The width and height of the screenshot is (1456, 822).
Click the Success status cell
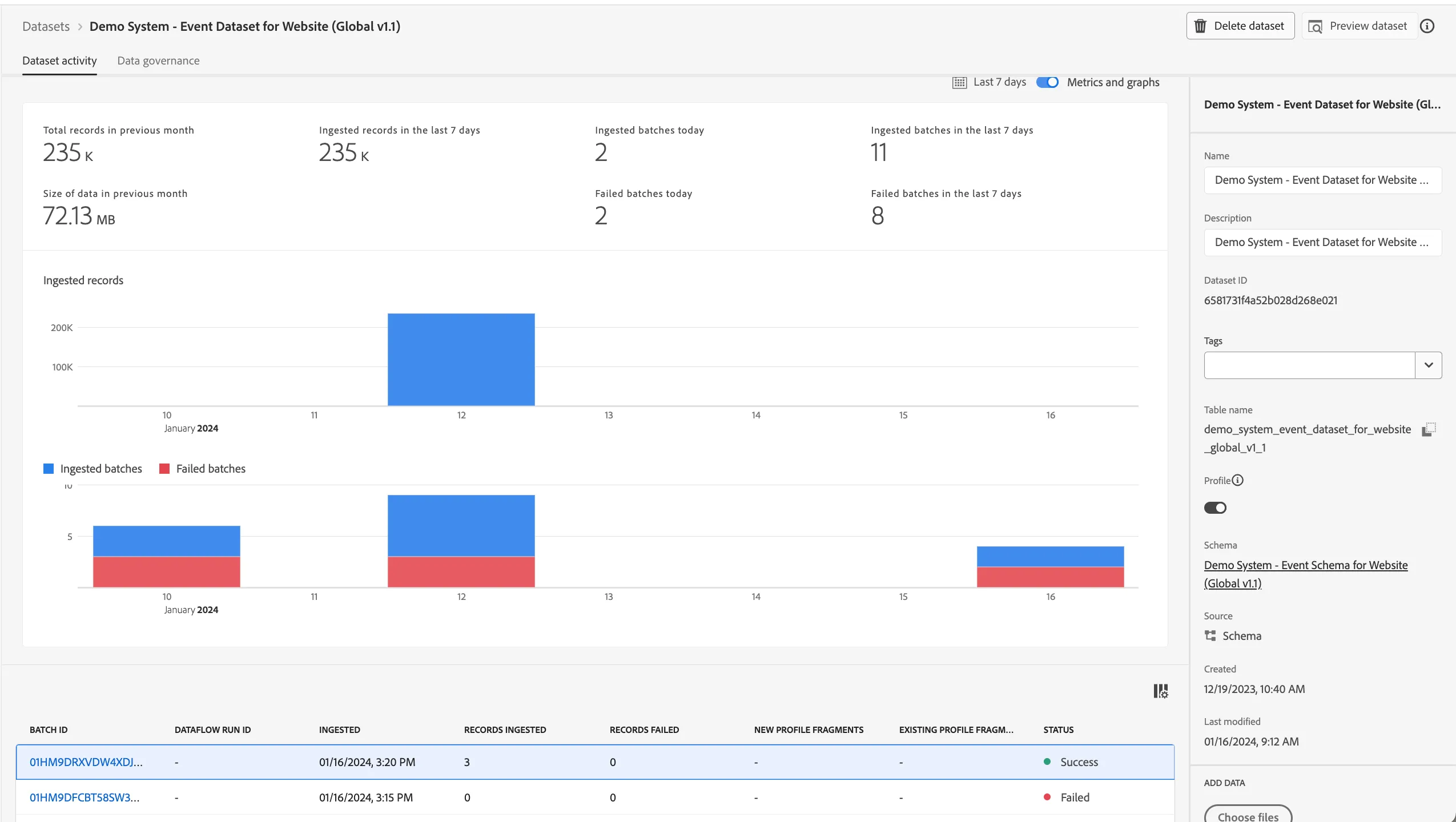pyautogui.click(x=1071, y=762)
